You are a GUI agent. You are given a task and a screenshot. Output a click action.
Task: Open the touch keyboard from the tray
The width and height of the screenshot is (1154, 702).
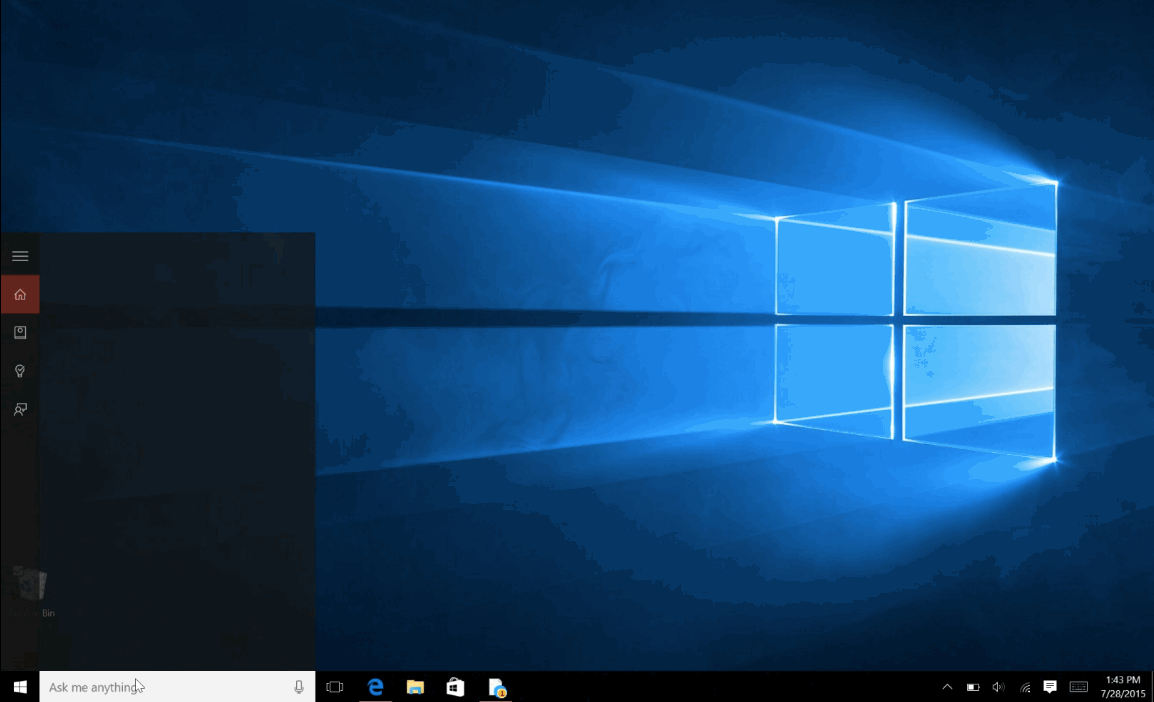(1079, 687)
